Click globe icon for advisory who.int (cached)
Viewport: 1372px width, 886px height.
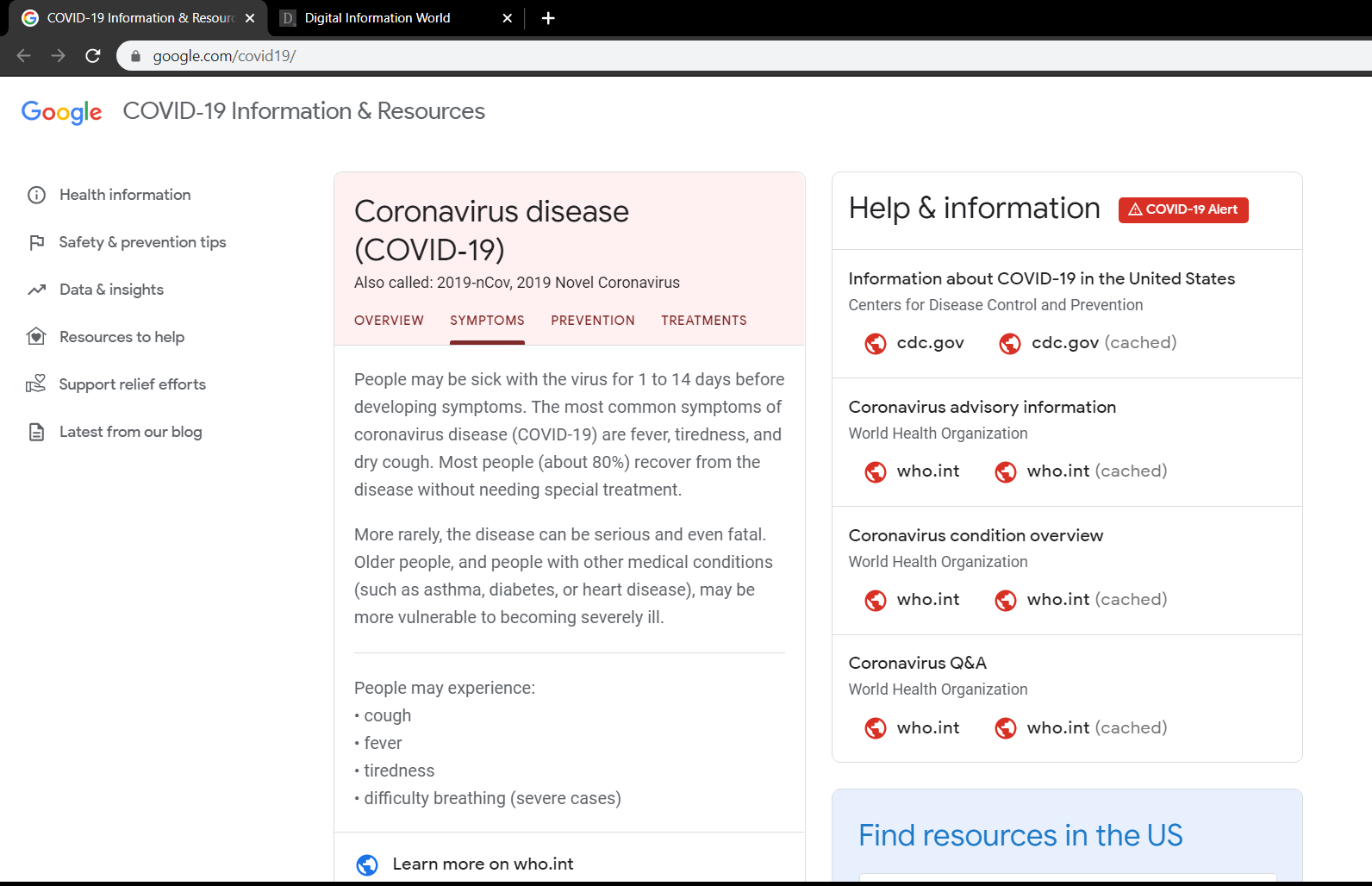coord(1006,472)
